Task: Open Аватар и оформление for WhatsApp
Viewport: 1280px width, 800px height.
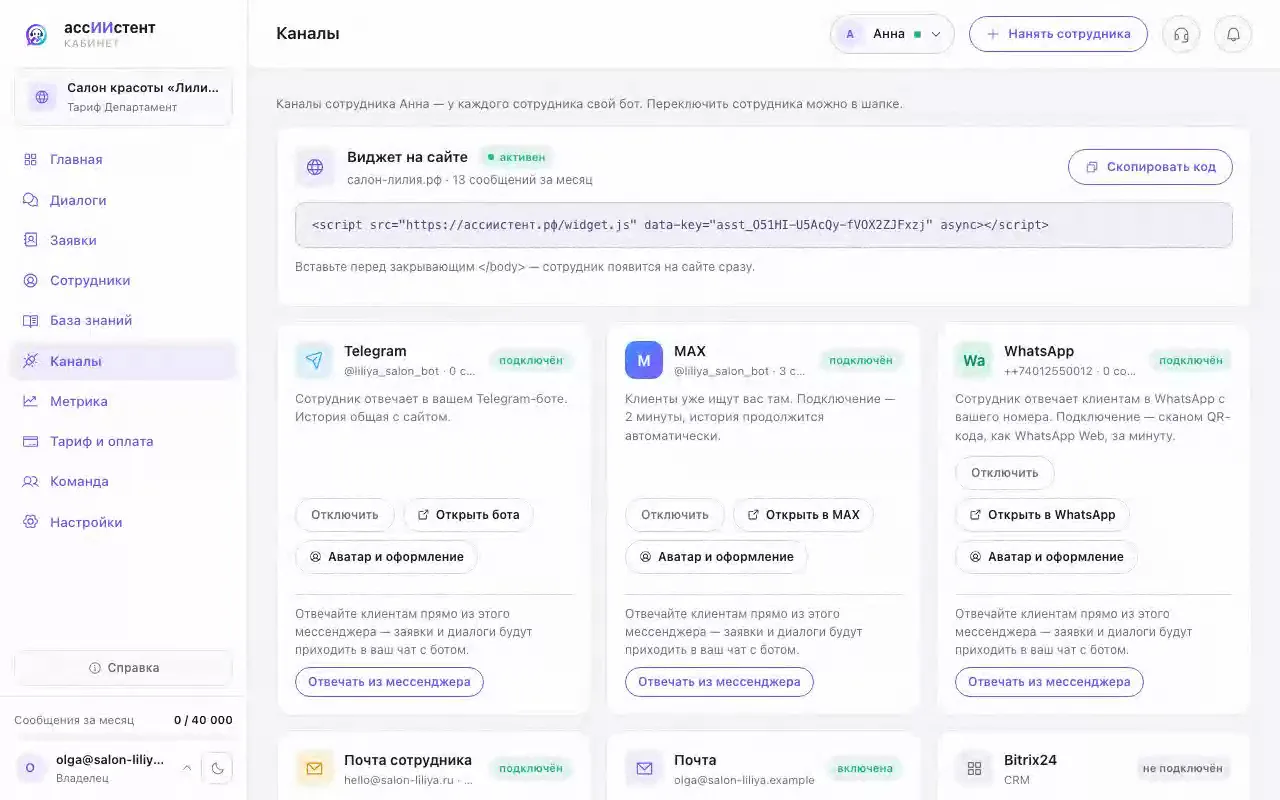Action: (x=1046, y=557)
